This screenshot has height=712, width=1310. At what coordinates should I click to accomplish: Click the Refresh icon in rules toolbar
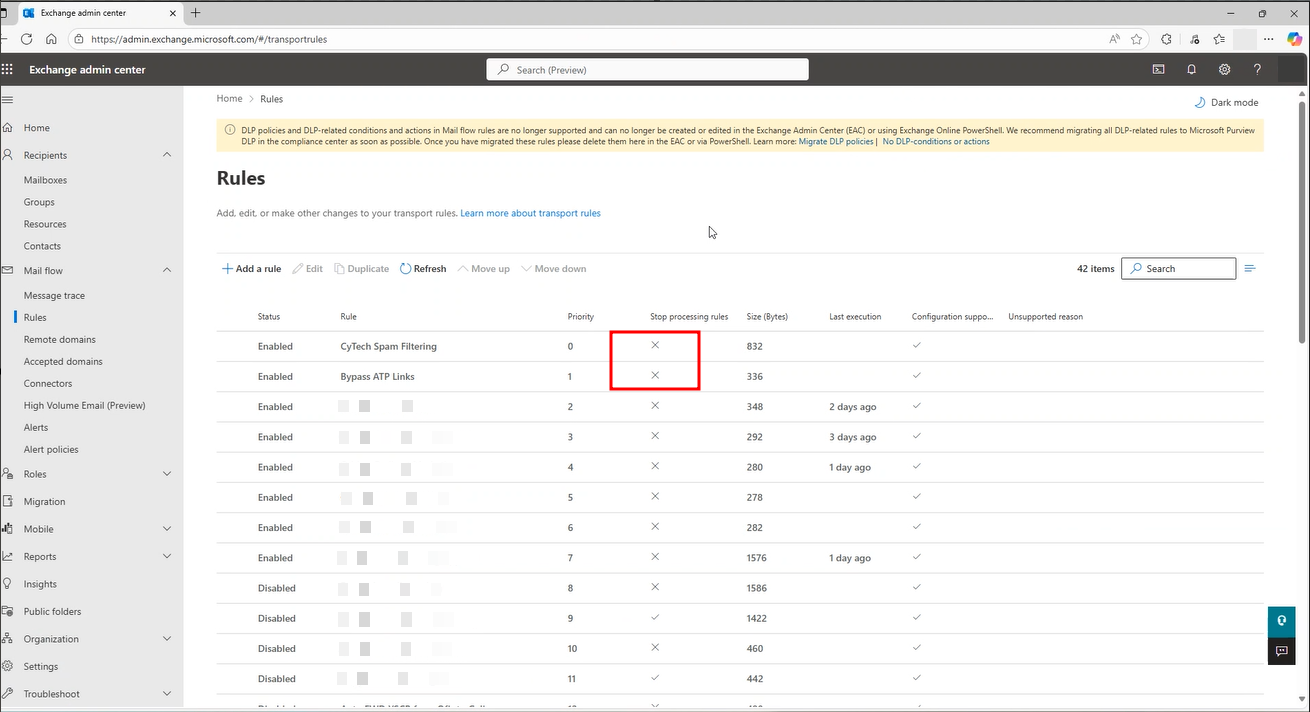[x=405, y=269]
